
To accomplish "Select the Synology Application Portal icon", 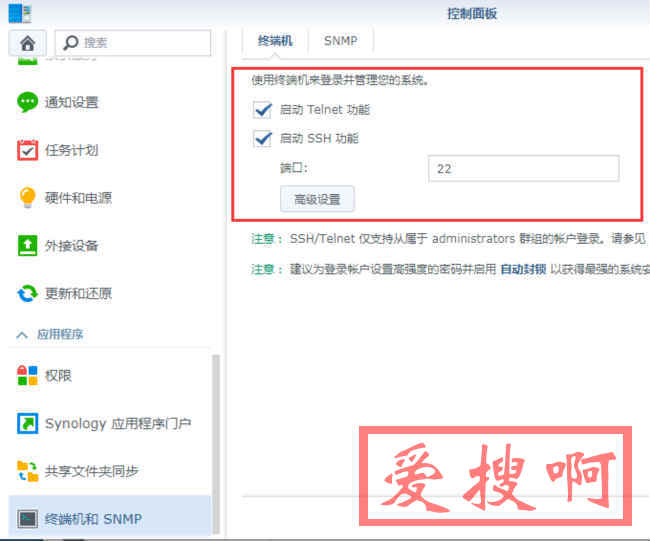I will pos(28,424).
